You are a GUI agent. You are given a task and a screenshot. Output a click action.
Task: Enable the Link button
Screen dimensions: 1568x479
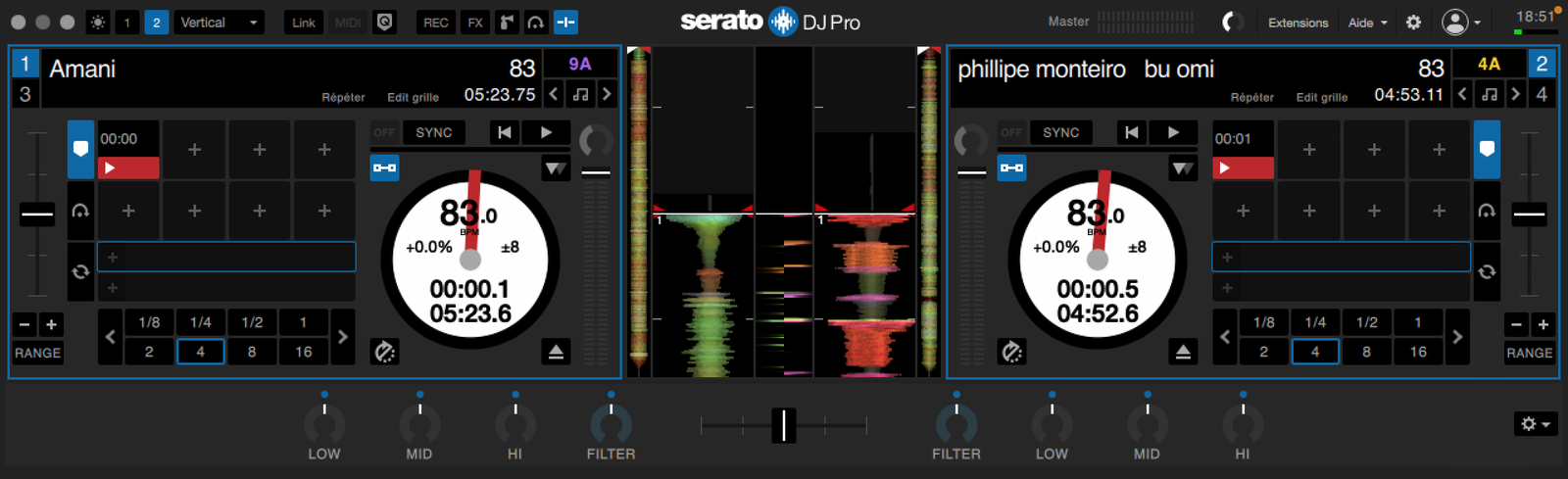[304, 23]
